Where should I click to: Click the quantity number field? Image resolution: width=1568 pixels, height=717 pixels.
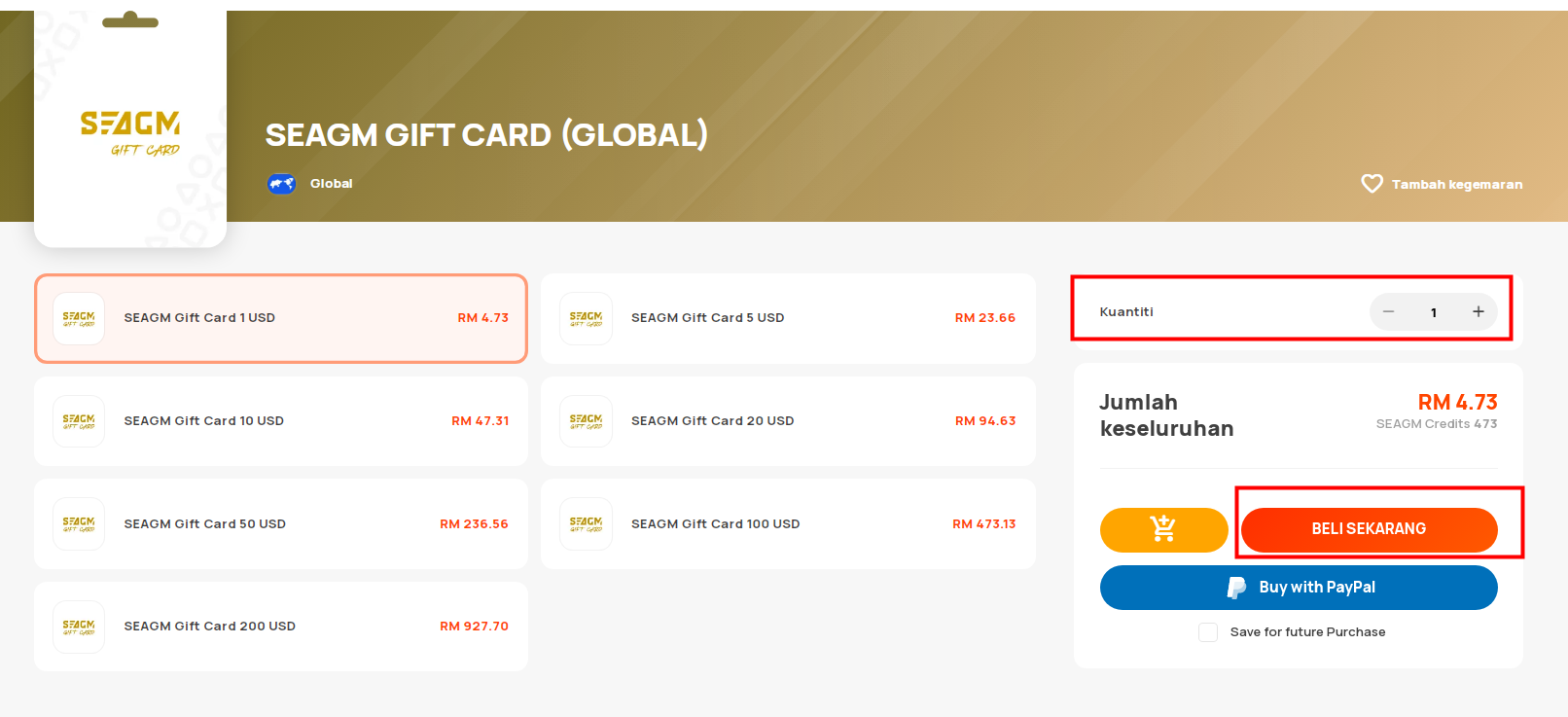coord(1433,312)
